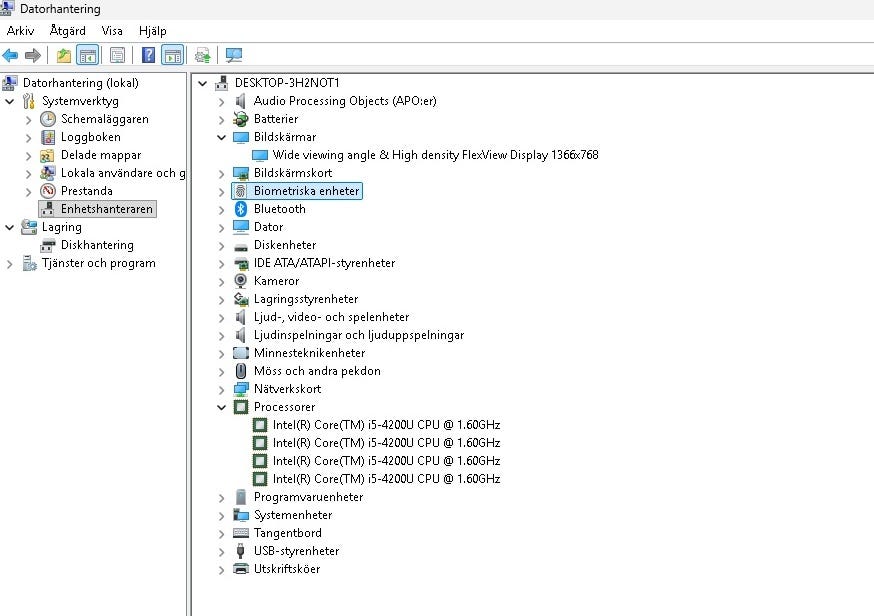Click the properties sheet toolbar icon
874x616 pixels.
click(117, 55)
